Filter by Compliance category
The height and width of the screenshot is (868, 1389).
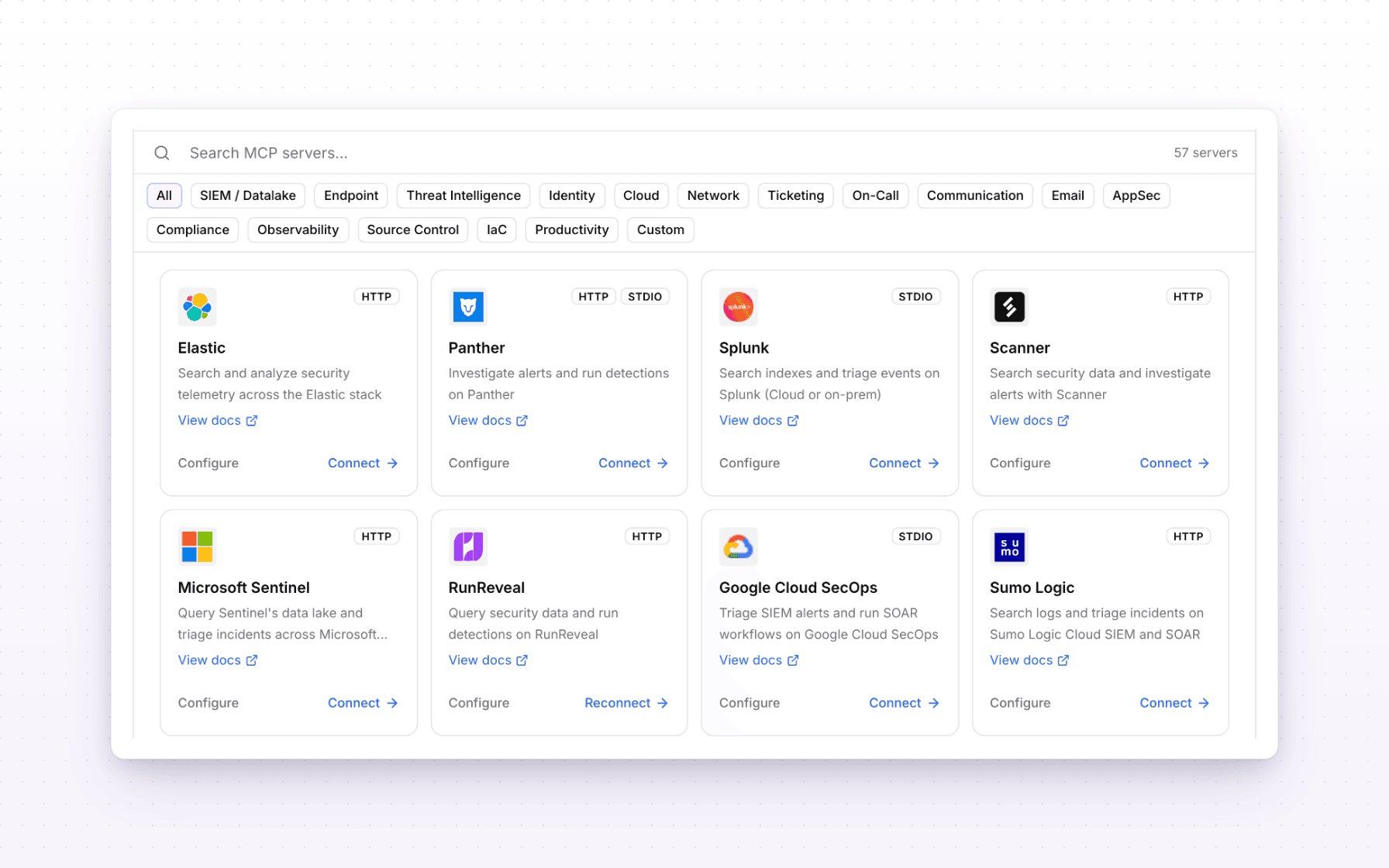point(193,229)
